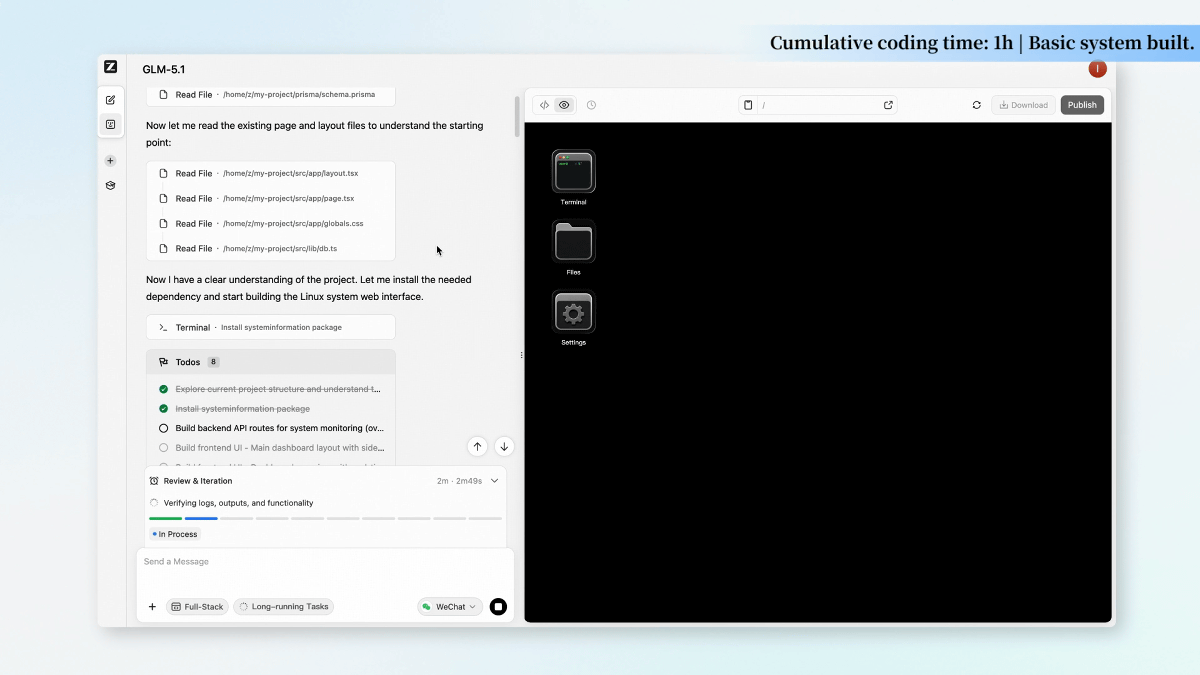The height and width of the screenshot is (675, 1200).
Task: Click the plus icon in left sidebar
Action: (x=110, y=161)
